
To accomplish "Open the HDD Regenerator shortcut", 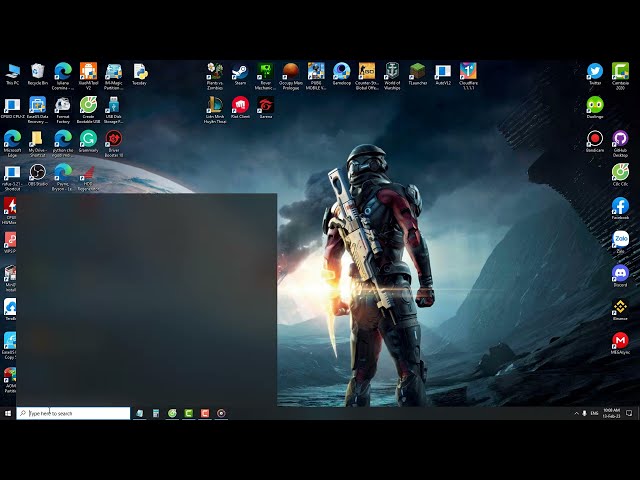I will point(88,178).
